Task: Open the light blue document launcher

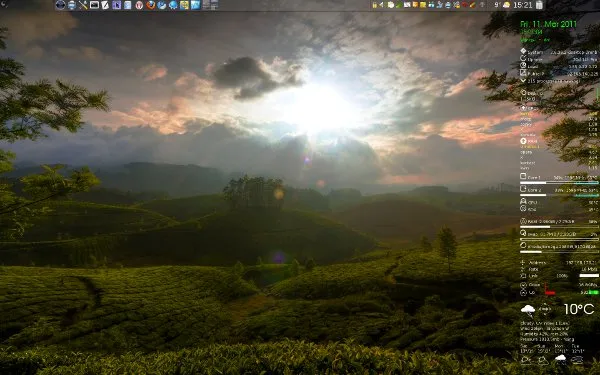Action: [128, 5]
